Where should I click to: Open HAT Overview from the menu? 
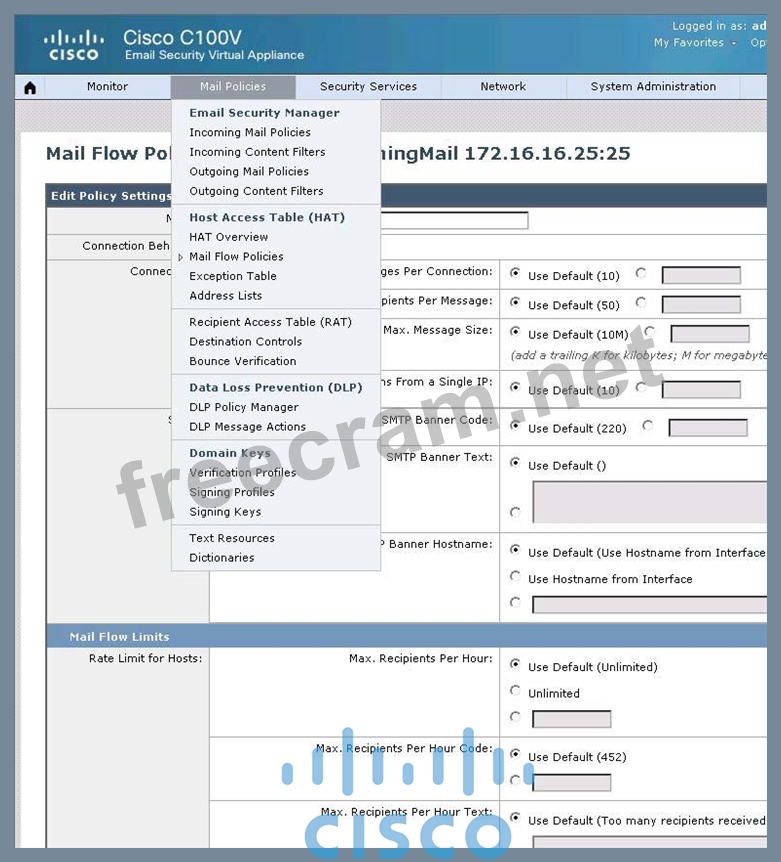click(228, 237)
